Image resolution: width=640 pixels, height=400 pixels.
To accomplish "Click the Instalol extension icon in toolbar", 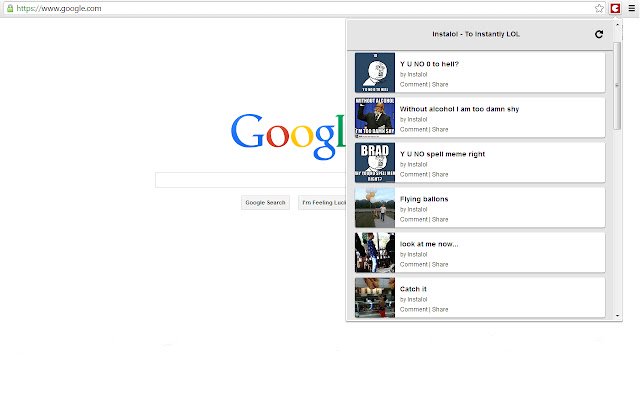I will 615,8.
